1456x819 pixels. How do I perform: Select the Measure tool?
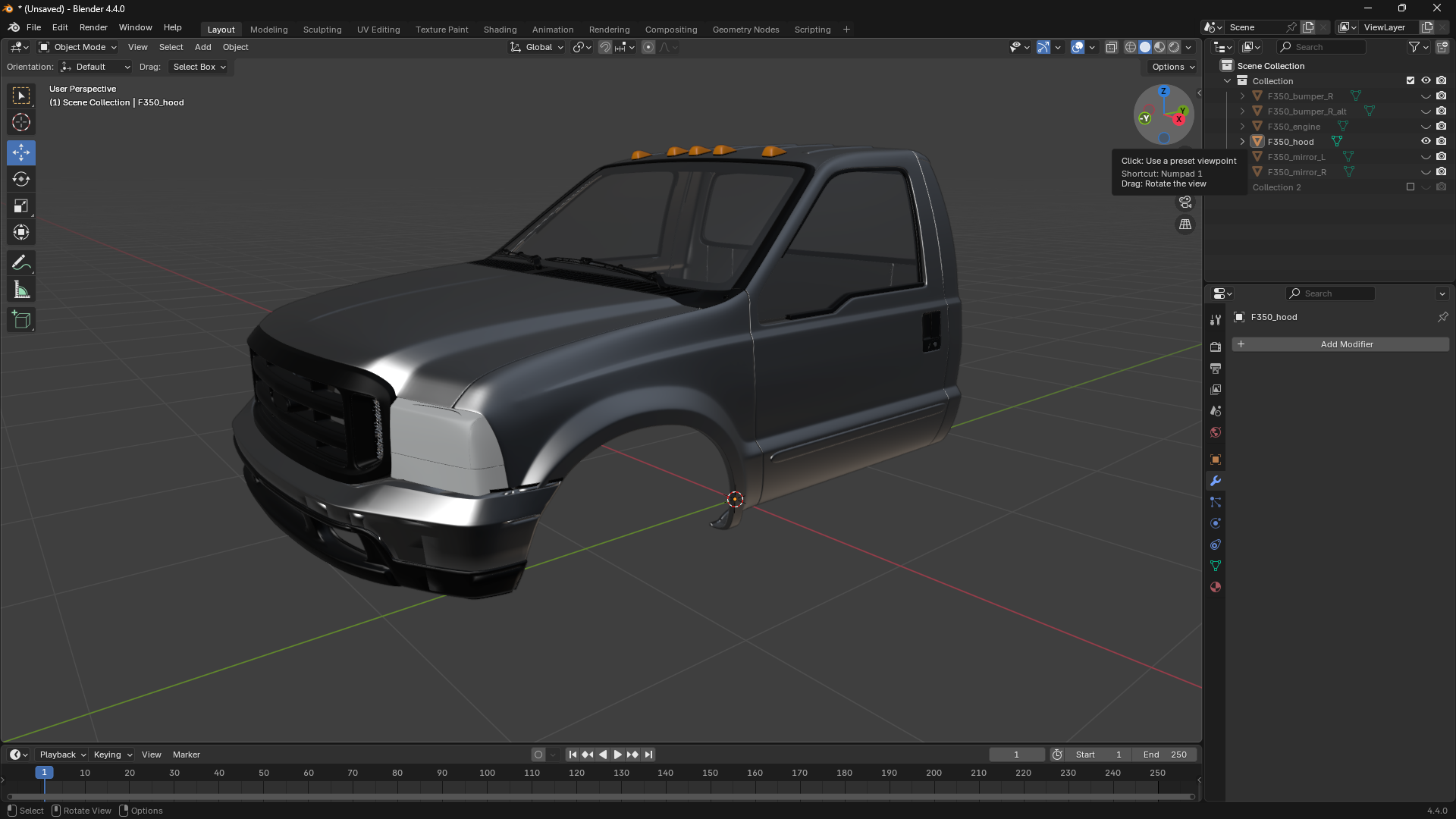point(21,290)
